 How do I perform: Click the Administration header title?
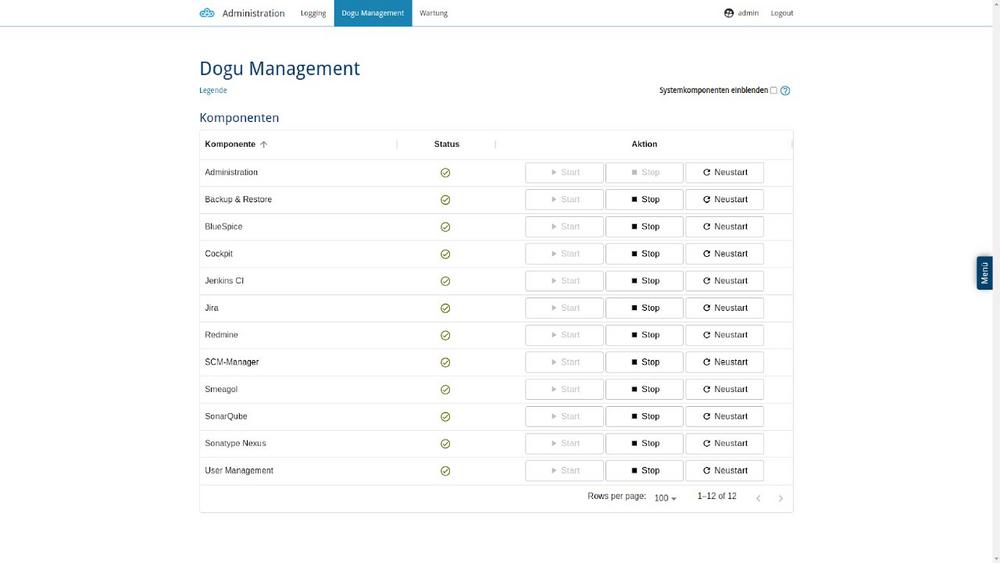coord(253,13)
